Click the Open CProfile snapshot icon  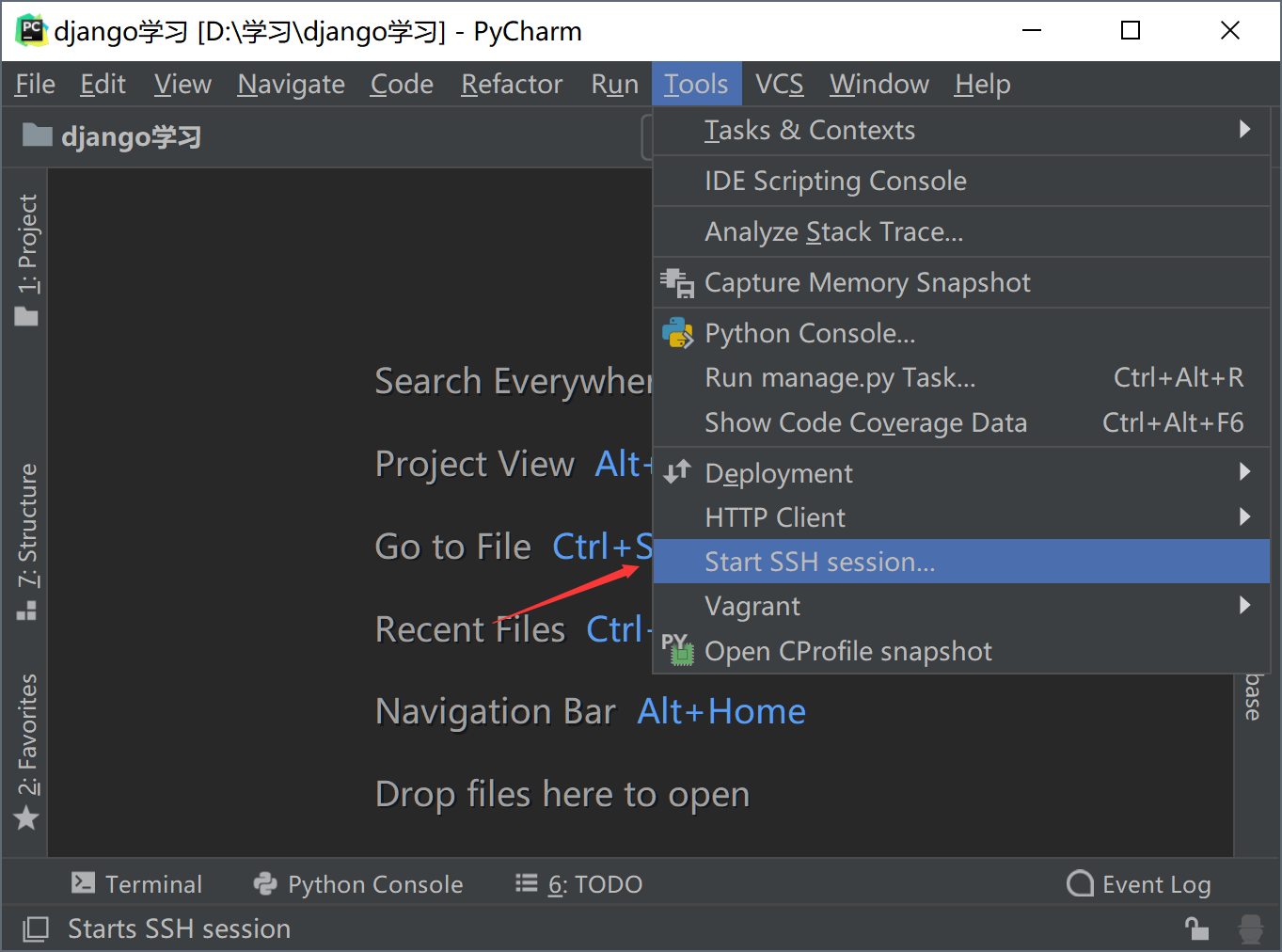click(x=677, y=650)
